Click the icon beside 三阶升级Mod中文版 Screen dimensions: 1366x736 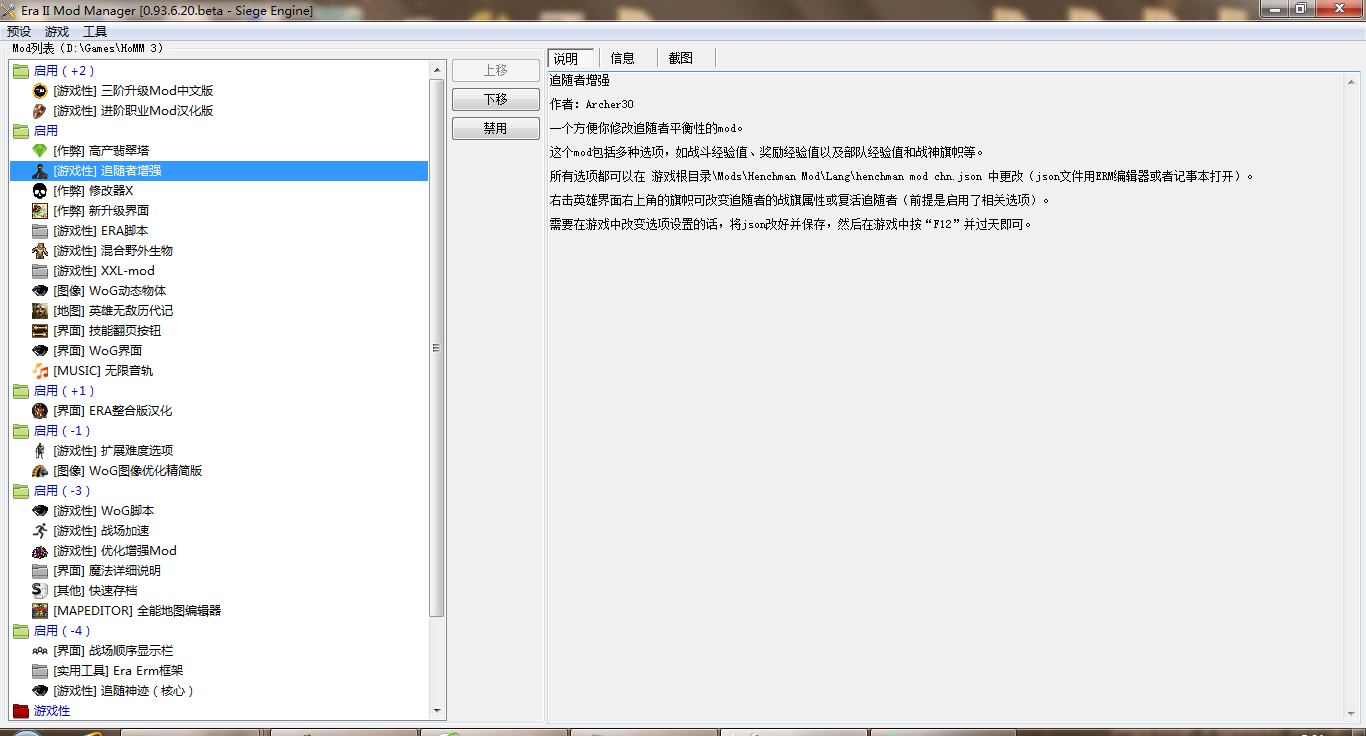click(x=39, y=91)
